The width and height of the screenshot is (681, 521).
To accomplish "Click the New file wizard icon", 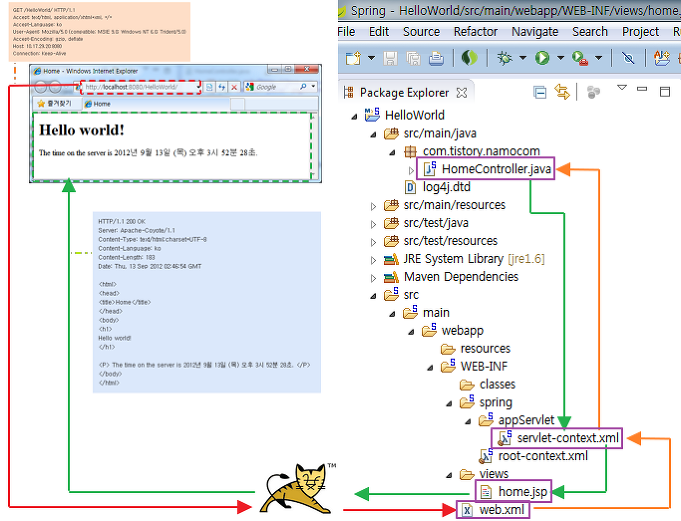I will pos(354,58).
